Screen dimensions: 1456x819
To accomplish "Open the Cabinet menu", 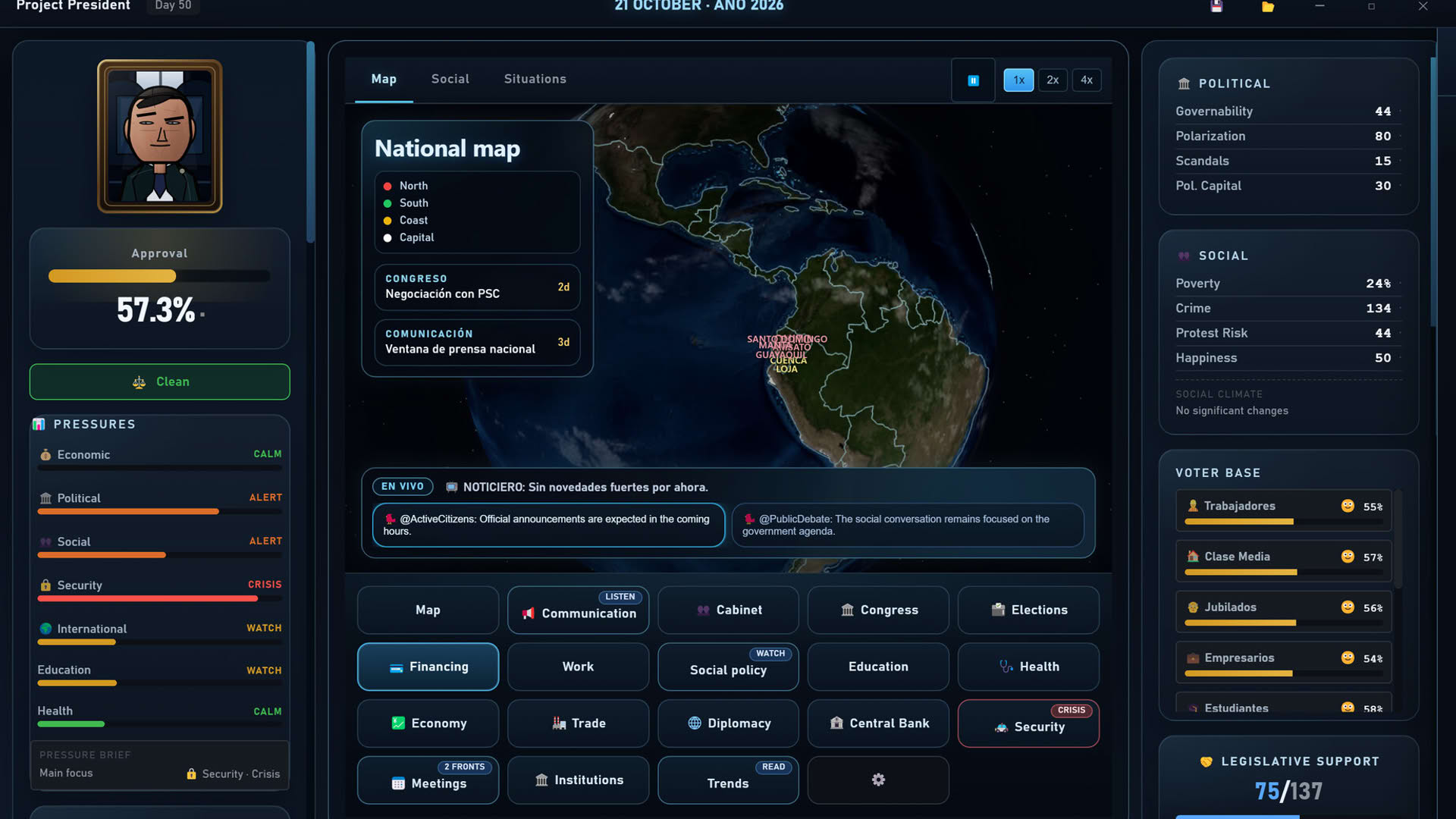I will (728, 610).
